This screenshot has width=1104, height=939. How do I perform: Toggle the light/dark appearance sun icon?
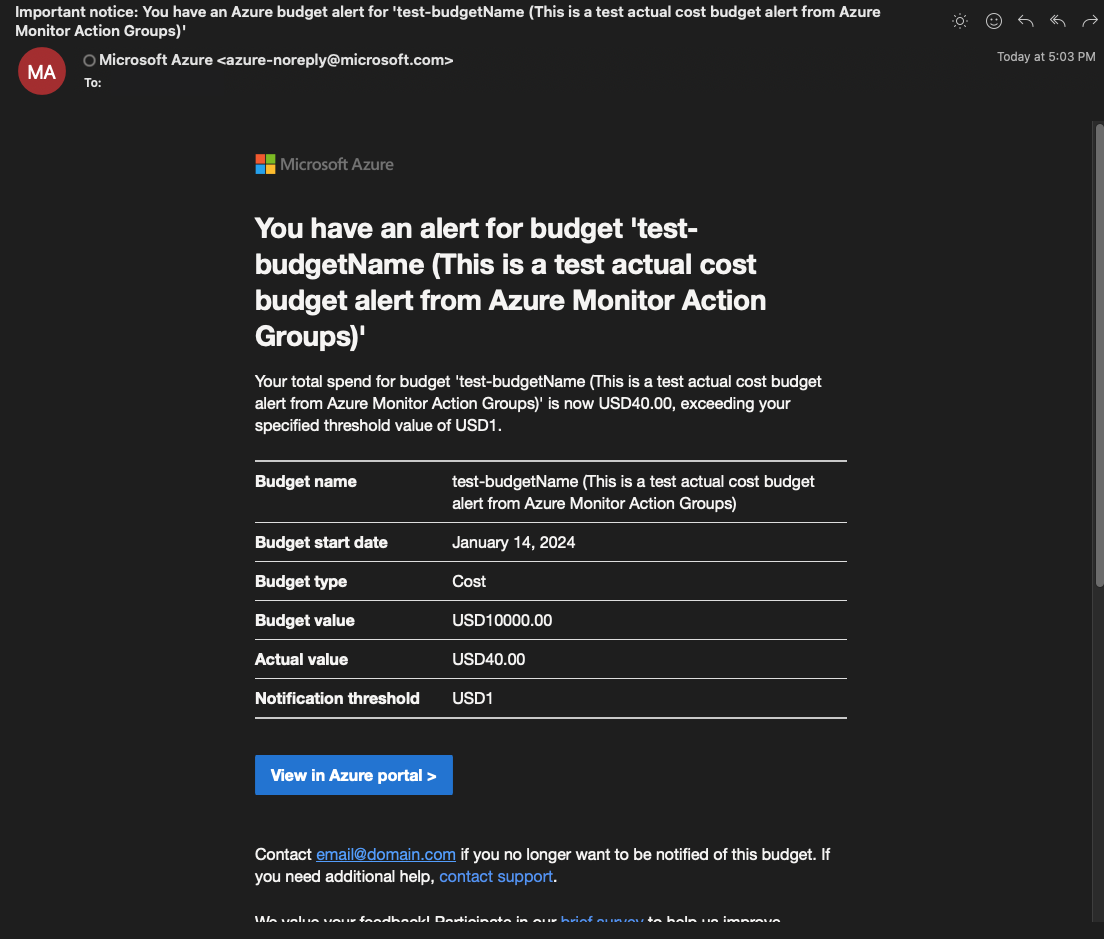pos(960,21)
